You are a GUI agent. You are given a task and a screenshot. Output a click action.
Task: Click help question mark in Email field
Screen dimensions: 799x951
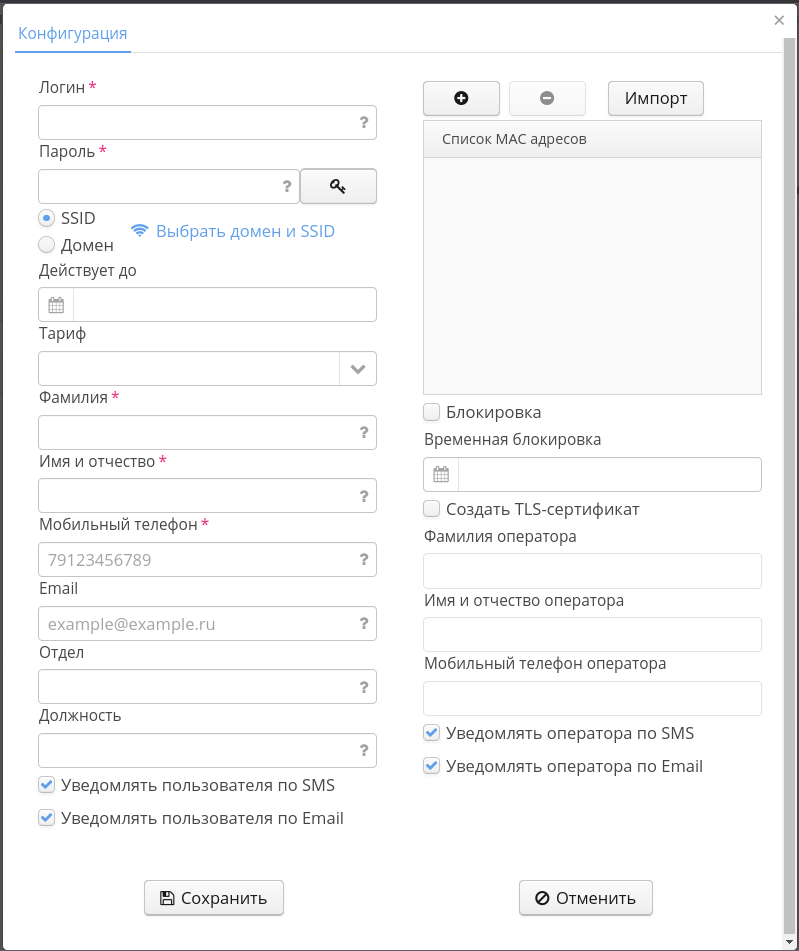(364, 623)
